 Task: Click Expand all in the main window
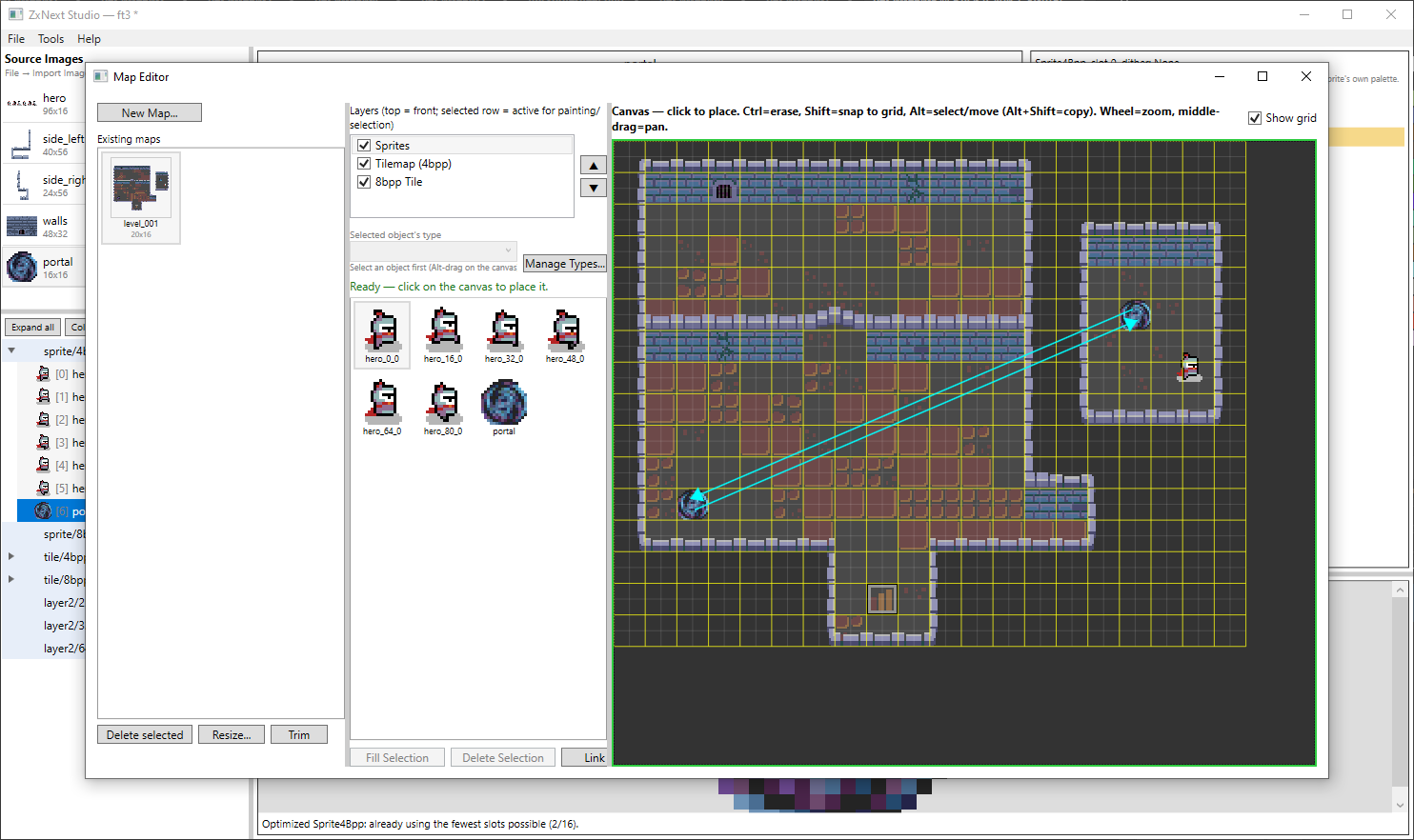click(x=33, y=327)
